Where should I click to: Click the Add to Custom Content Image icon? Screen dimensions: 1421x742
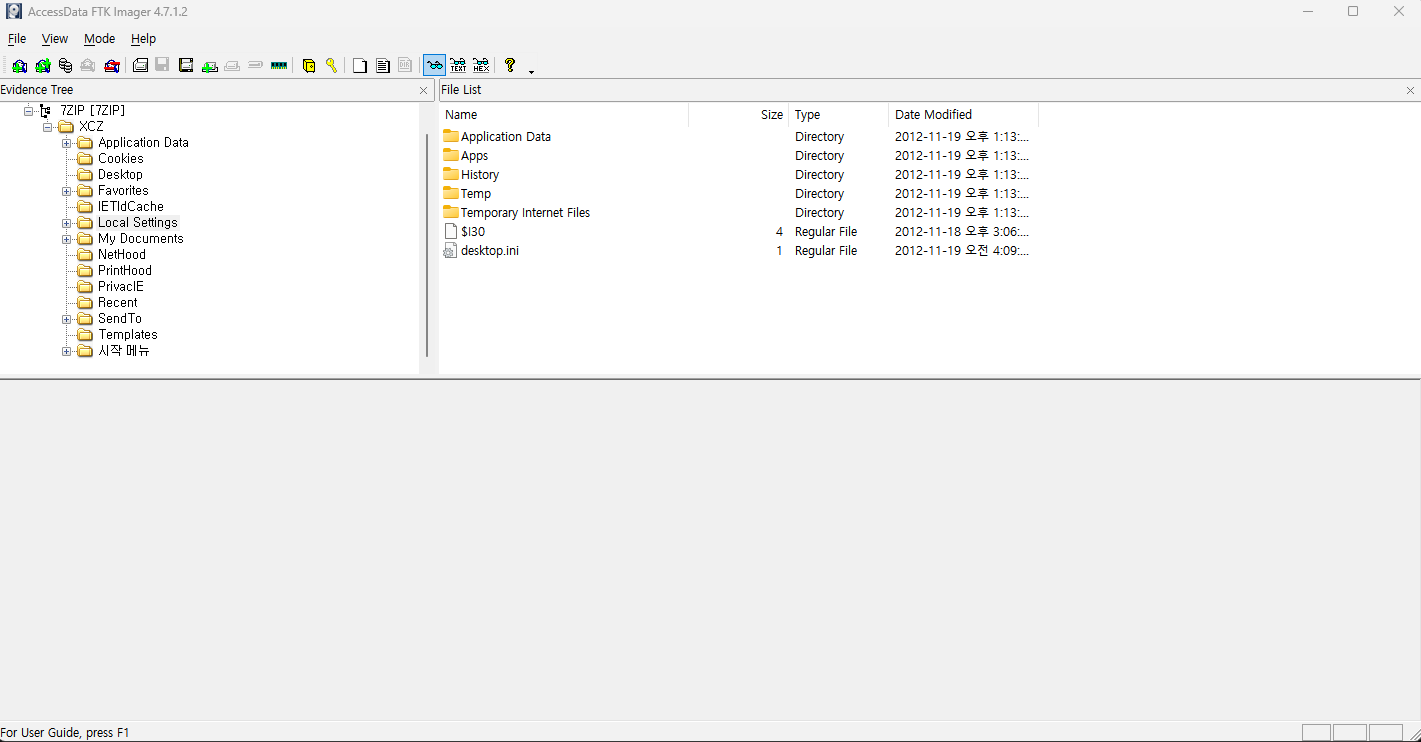[x=209, y=66]
